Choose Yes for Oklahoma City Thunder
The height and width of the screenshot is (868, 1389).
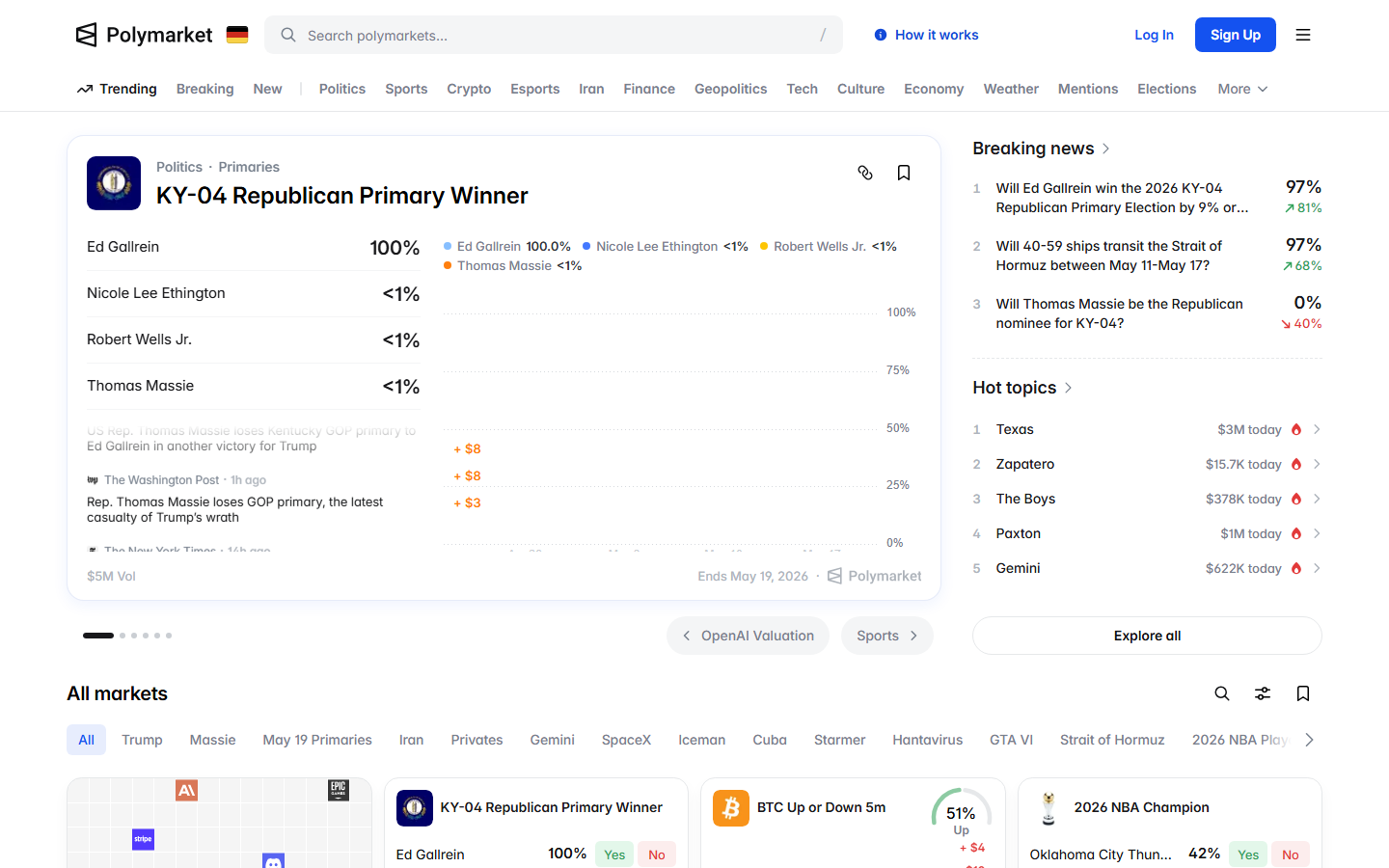pyautogui.click(x=1248, y=854)
